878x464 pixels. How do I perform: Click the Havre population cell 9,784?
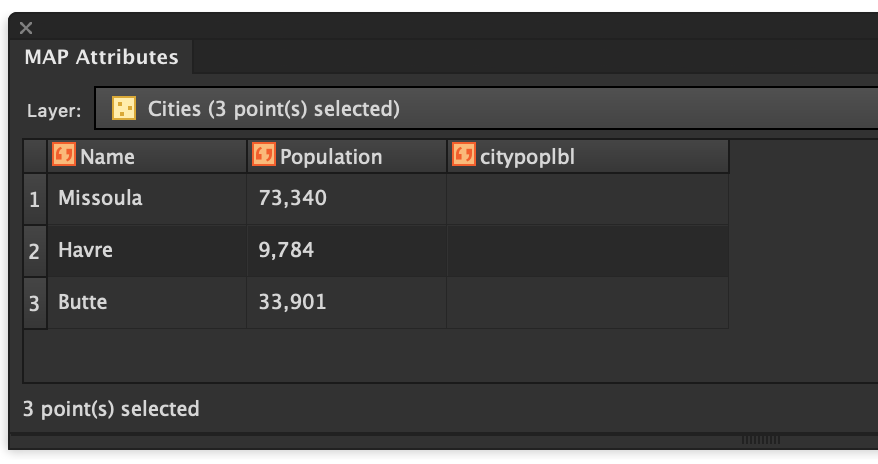[347, 251]
